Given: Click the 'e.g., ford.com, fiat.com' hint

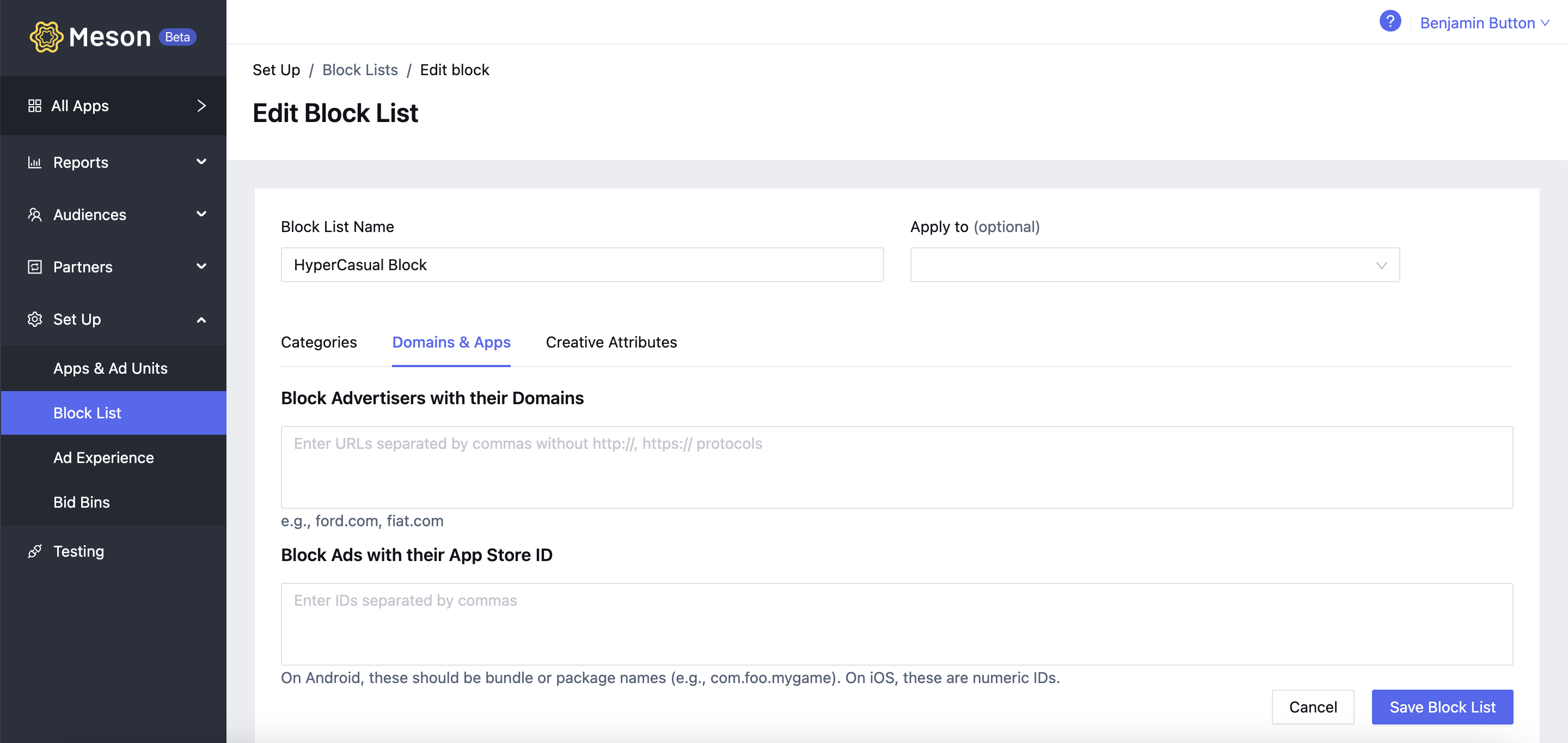Looking at the screenshot, I should pyautogui.click(x=362, y=521).
